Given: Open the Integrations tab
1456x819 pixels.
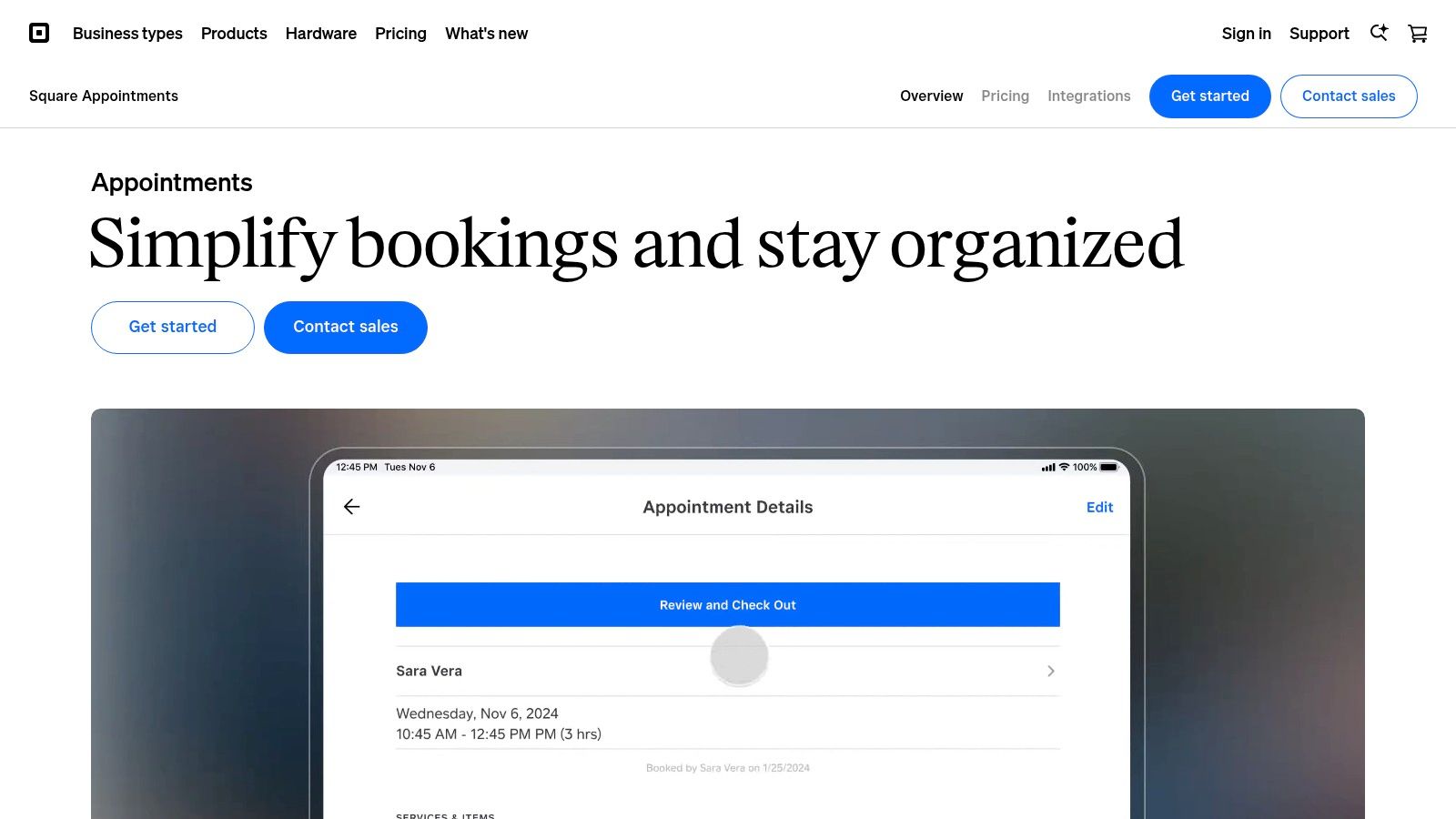Looking at the screenshot, I should coord(1088,96).
